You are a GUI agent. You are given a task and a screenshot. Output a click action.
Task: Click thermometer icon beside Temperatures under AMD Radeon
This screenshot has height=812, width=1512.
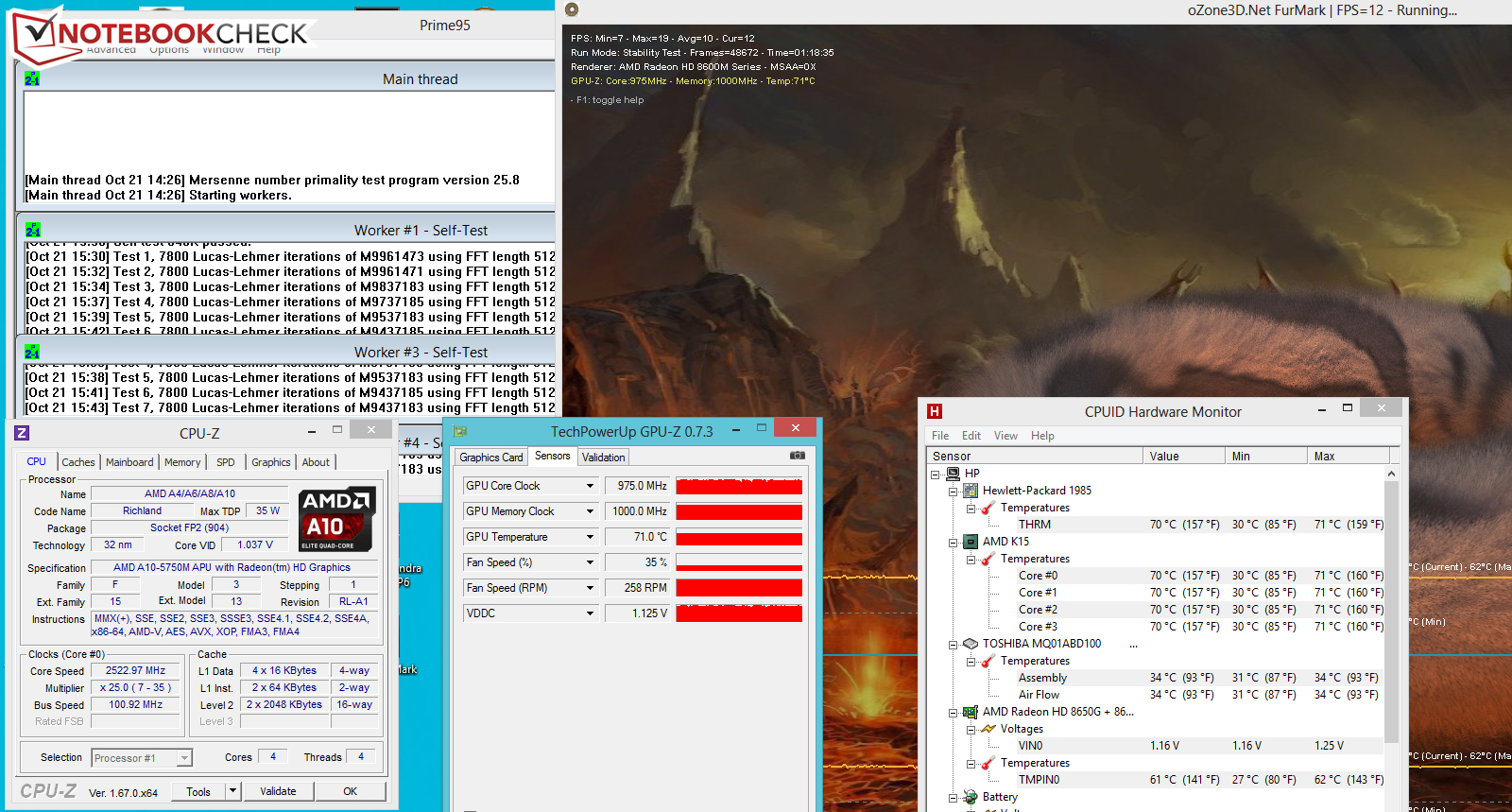pyautogui.click(x=988, y=763)
